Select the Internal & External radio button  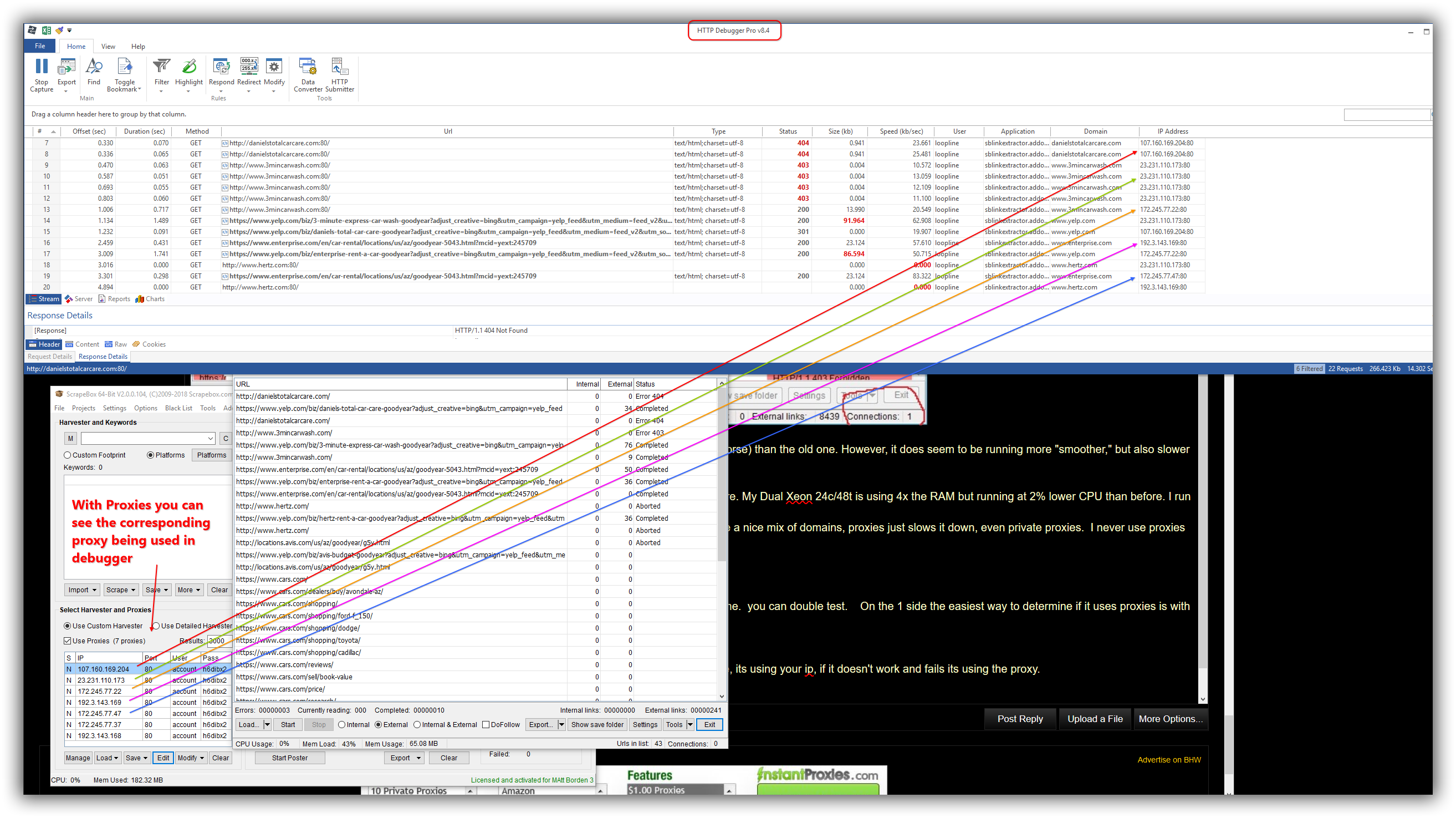[417, 725]
